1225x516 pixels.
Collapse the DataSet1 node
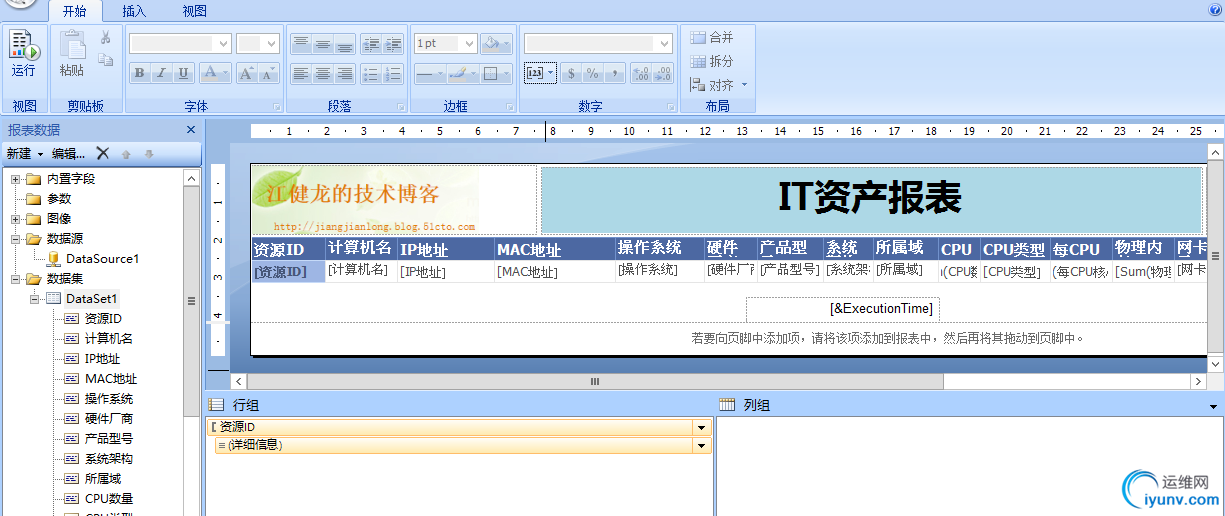35,299
